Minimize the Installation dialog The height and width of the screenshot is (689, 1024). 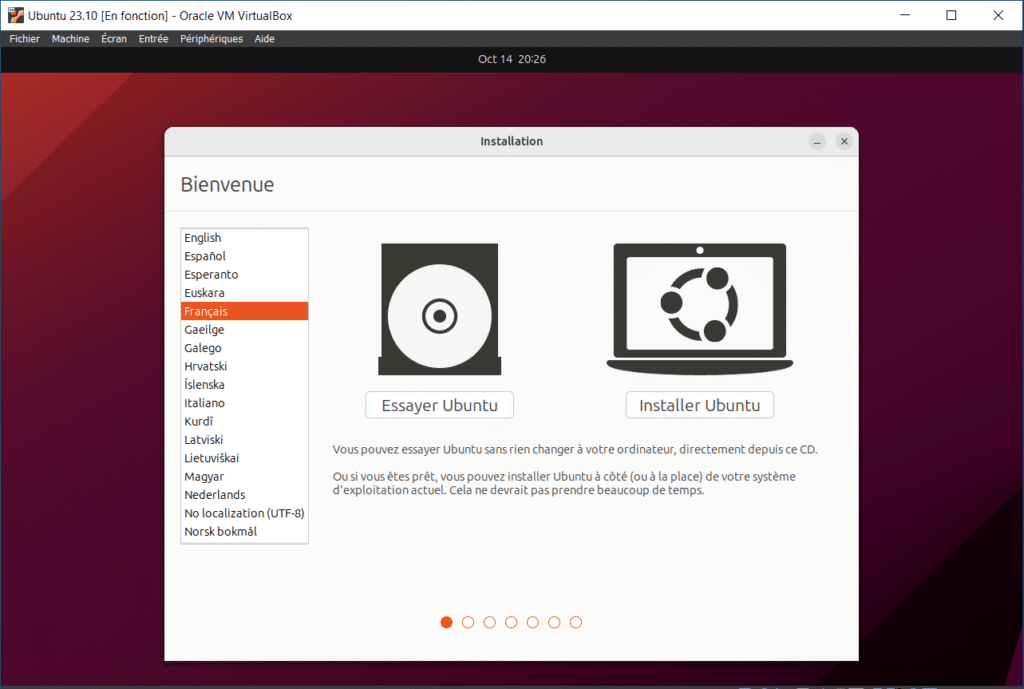pyautogui.click(x=817, y=141)
